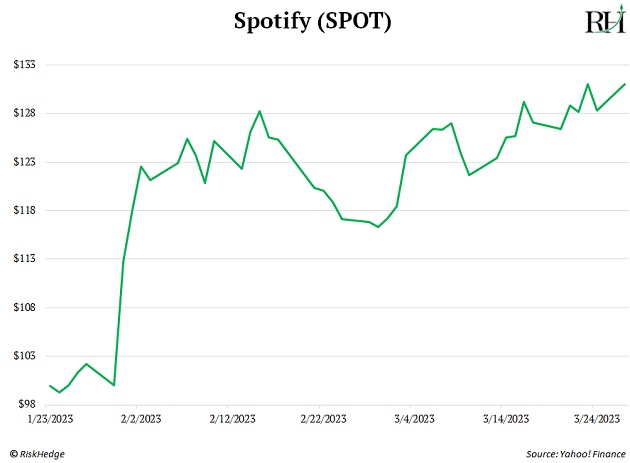This screenshot has width=630, height=463.
Task: Click the 3/4/2023 date label
Action: (x=414, y=419)
